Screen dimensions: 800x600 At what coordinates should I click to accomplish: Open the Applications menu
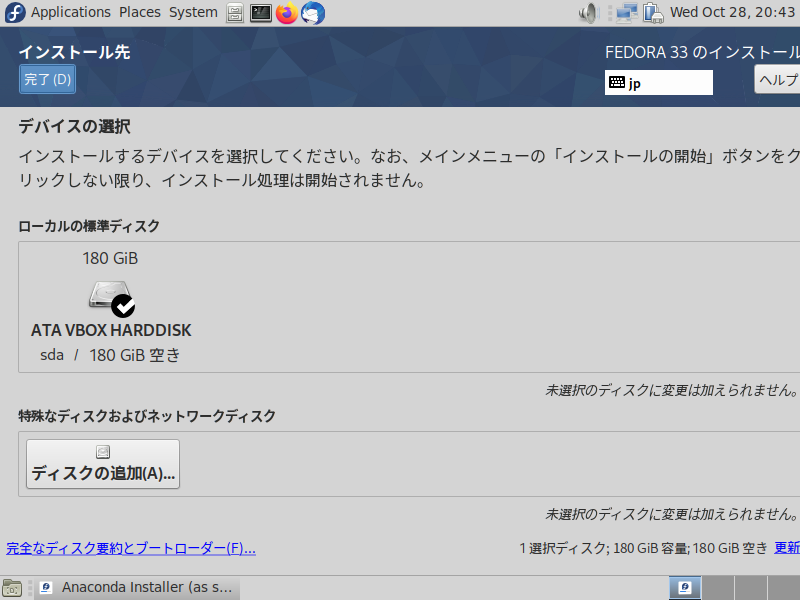70,12
